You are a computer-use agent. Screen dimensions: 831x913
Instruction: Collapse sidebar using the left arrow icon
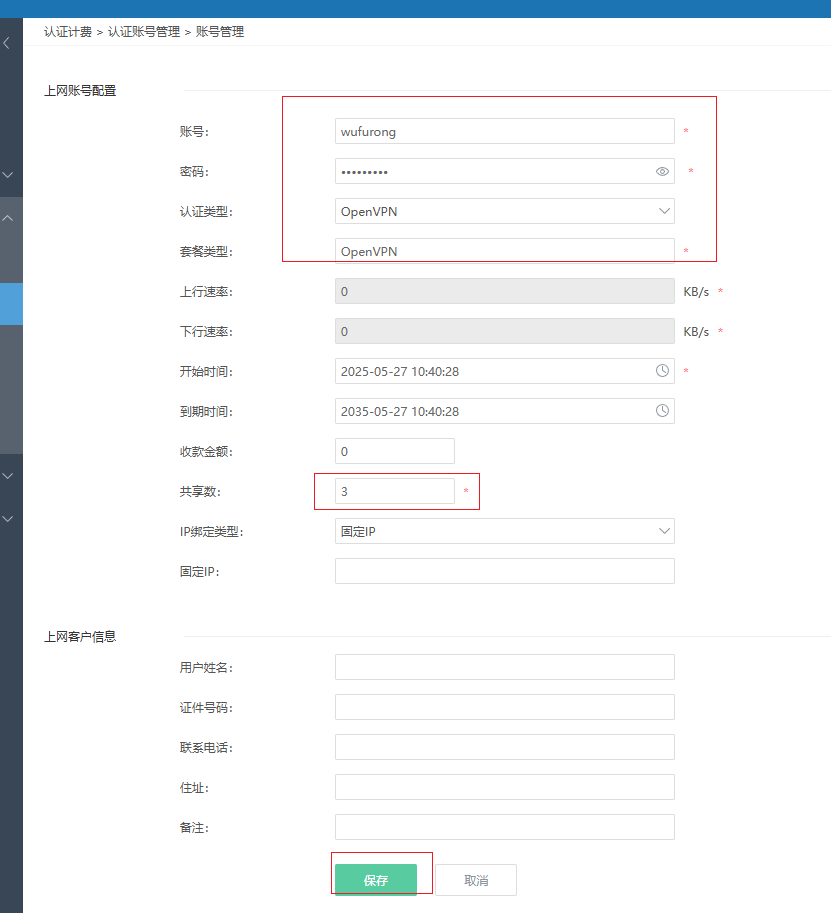click(8, 44)
